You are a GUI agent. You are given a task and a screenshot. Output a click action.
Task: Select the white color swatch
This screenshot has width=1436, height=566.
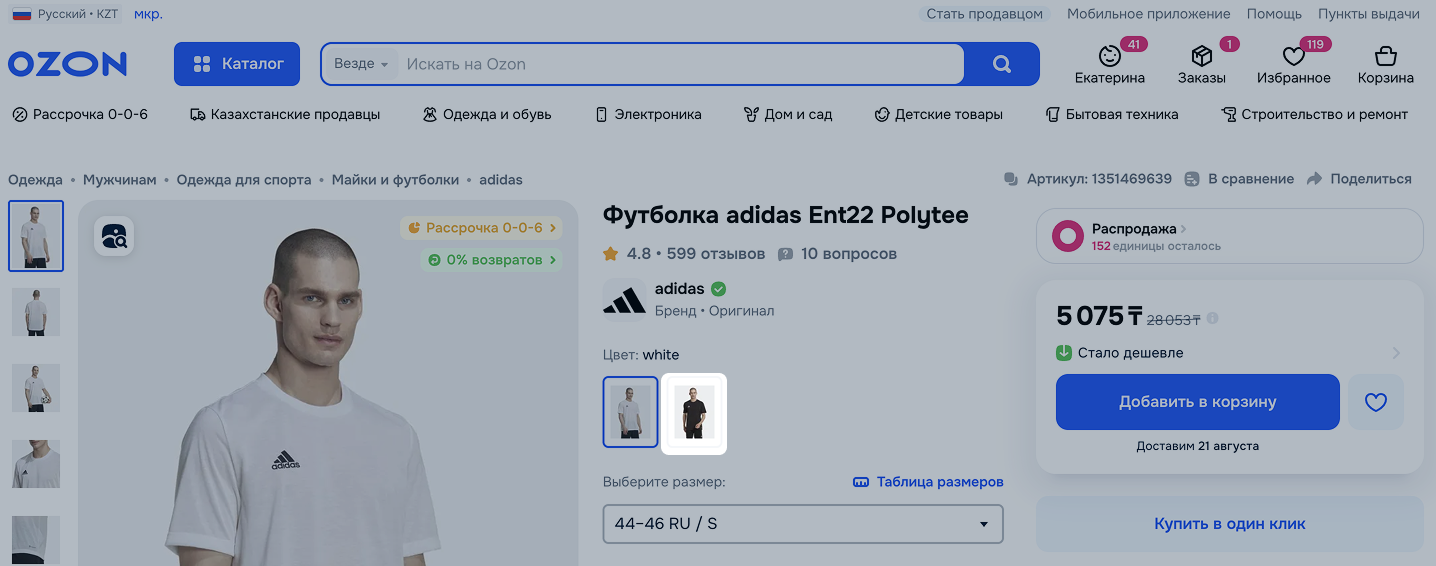click(x=631, y=412)
